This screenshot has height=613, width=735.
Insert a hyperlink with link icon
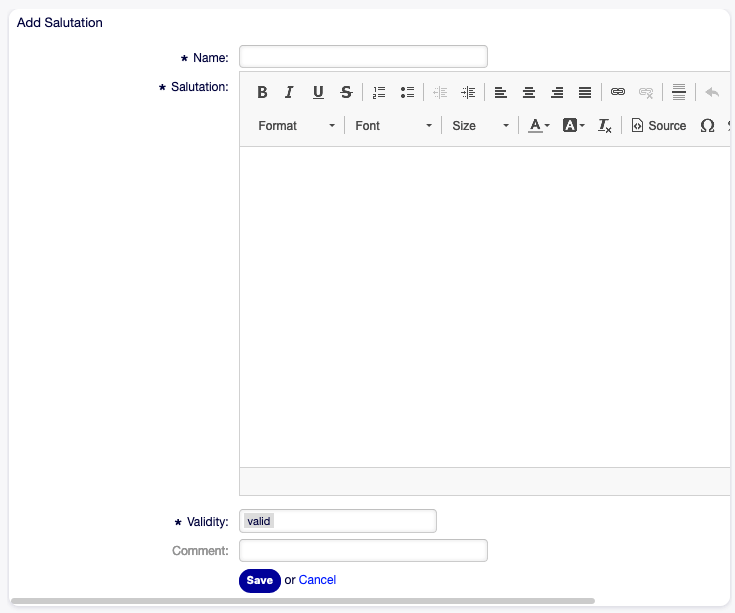(618, 92)
